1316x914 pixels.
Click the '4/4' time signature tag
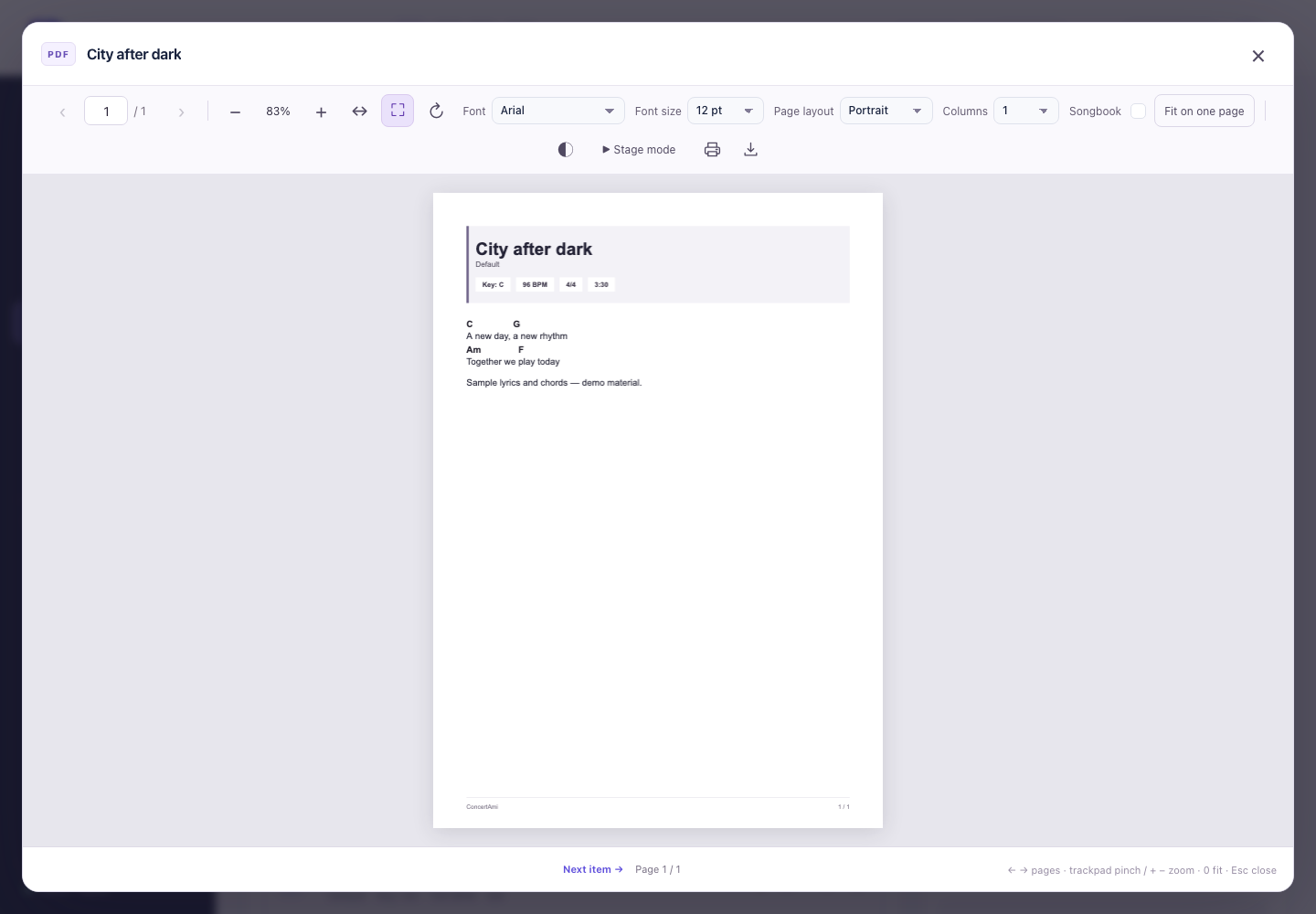pos(571,284)
